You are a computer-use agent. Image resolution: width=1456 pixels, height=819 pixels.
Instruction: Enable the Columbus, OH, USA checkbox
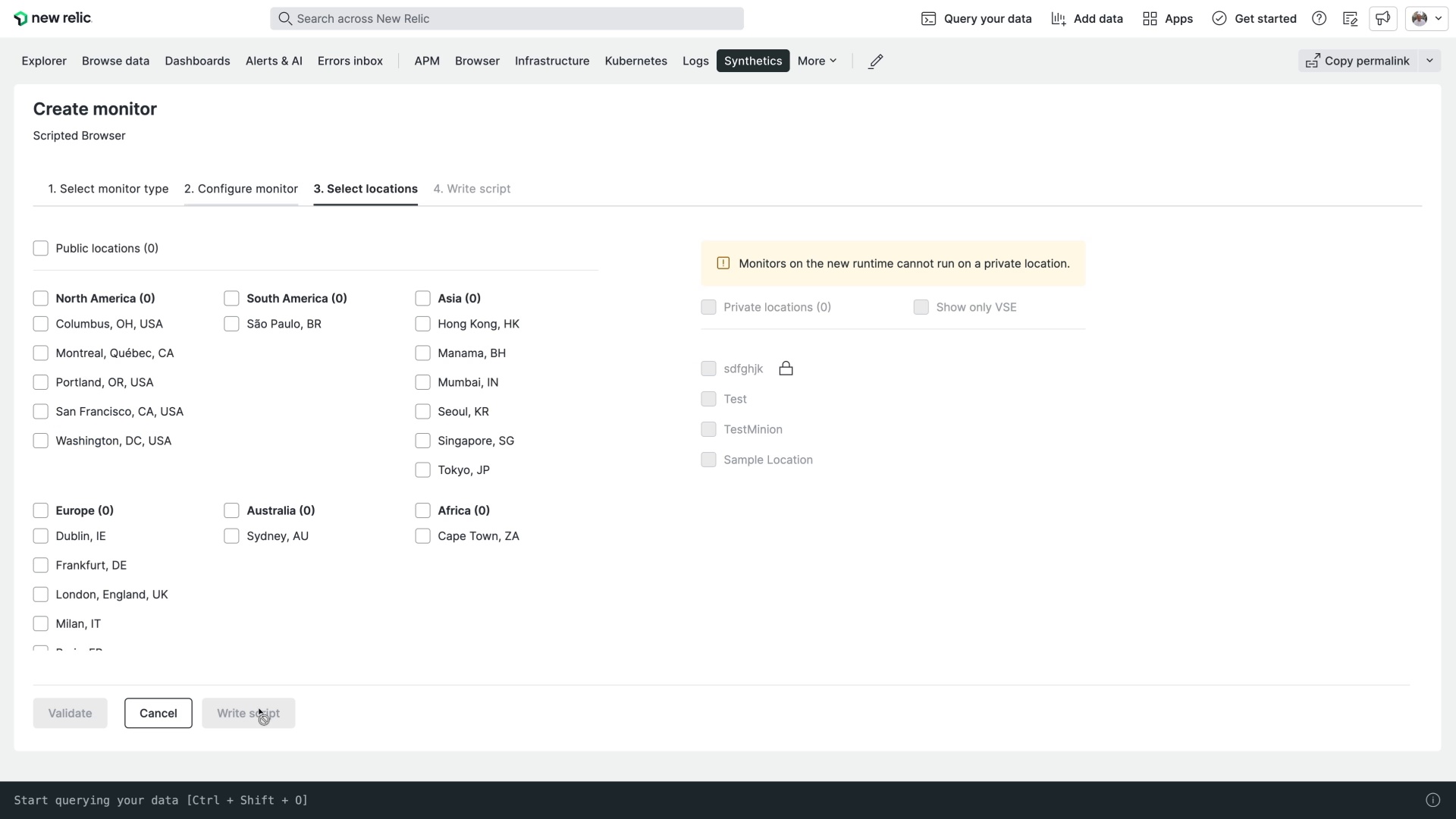tap(41, 323)
